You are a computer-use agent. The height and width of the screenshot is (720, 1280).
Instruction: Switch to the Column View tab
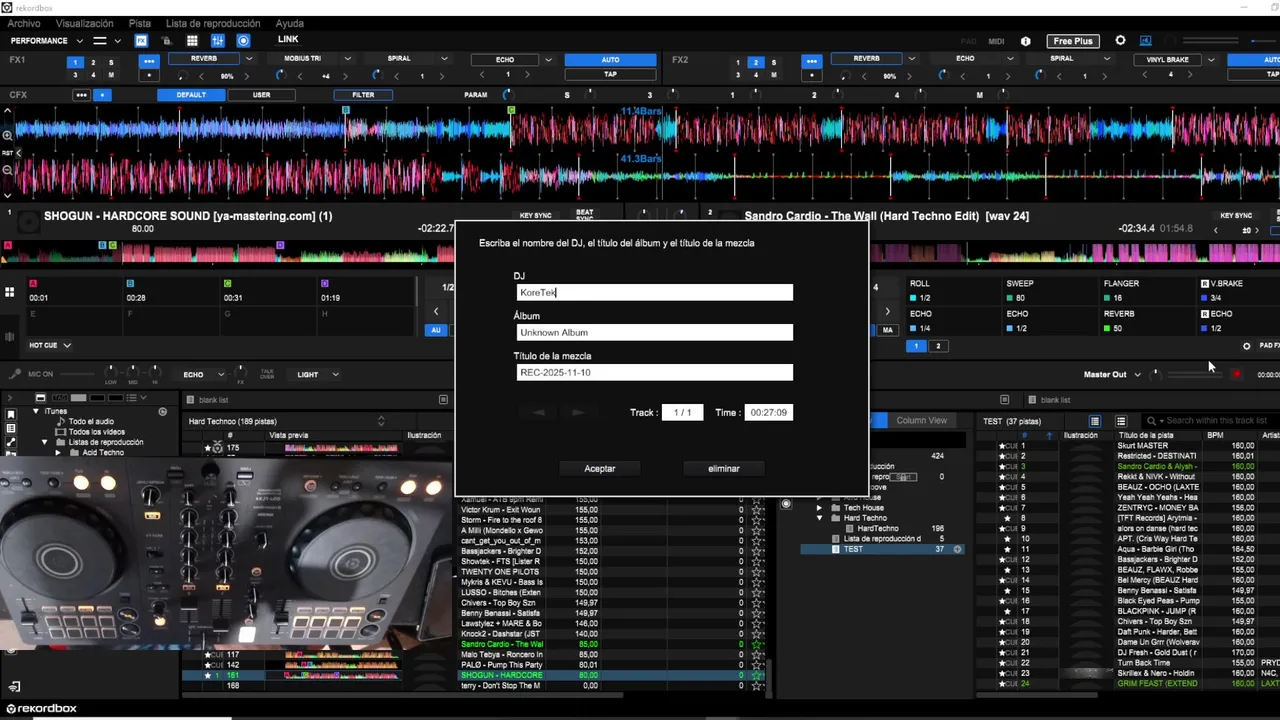(921, 421)
